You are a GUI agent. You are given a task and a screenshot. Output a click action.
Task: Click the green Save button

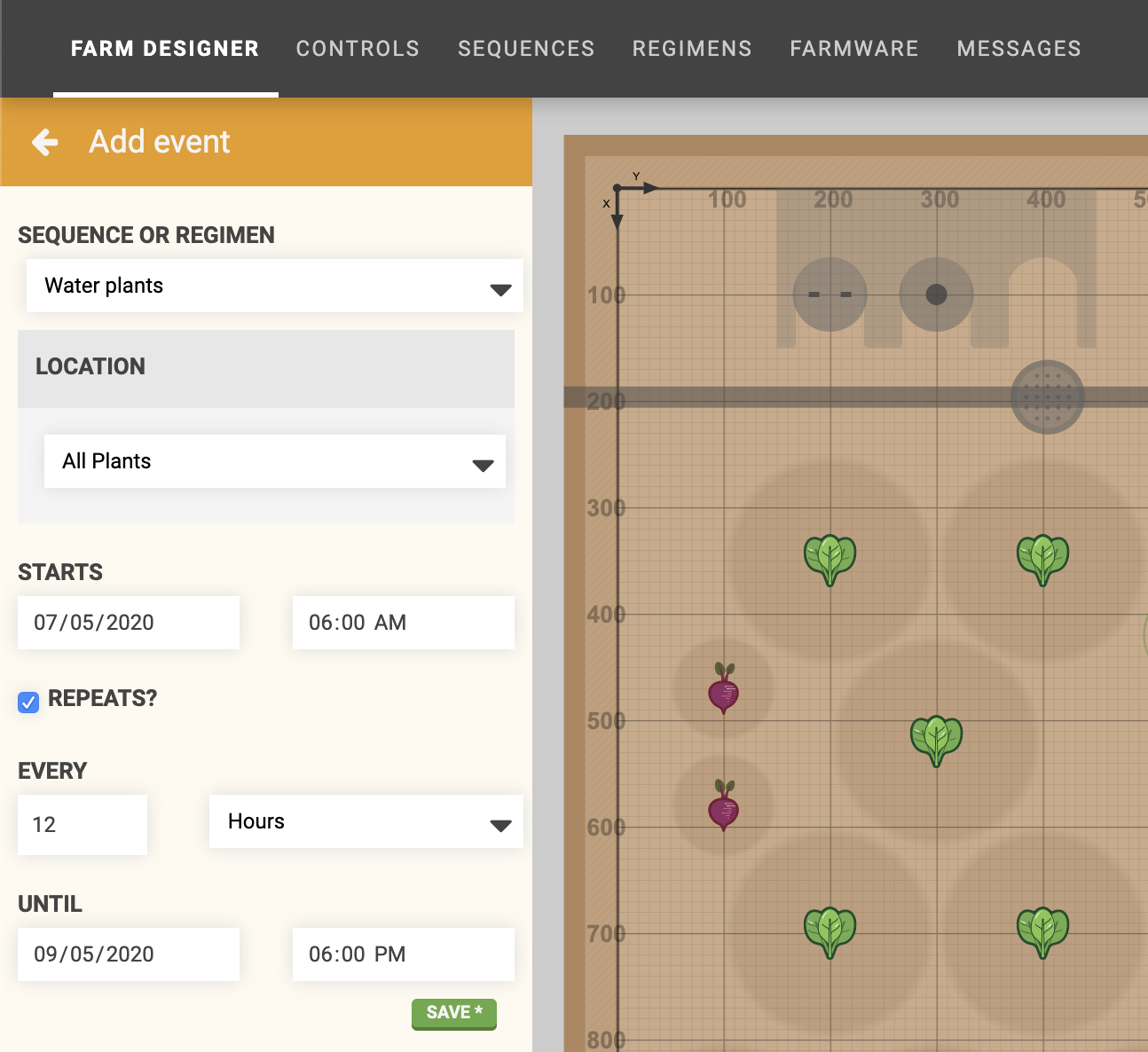[453, 1013]
